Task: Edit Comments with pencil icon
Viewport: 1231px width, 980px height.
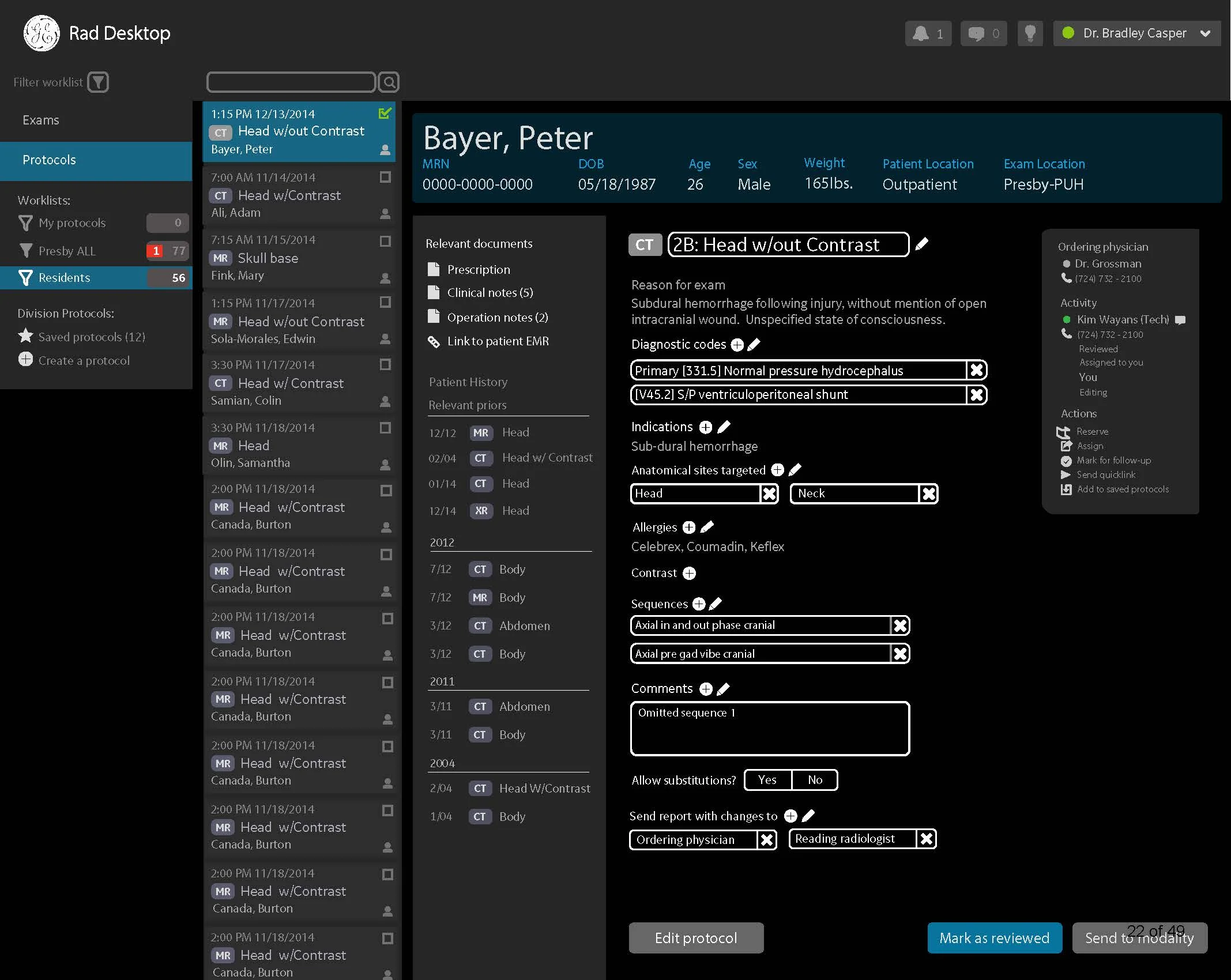Action: [724, 689]
